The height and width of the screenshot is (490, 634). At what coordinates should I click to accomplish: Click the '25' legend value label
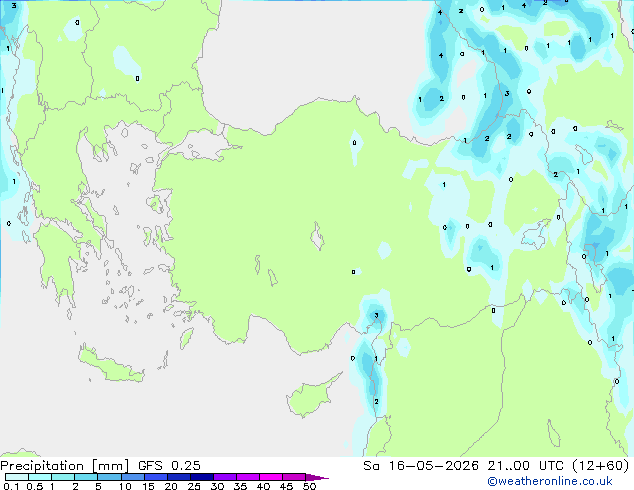pyautogui.click(x=194, y=486)
